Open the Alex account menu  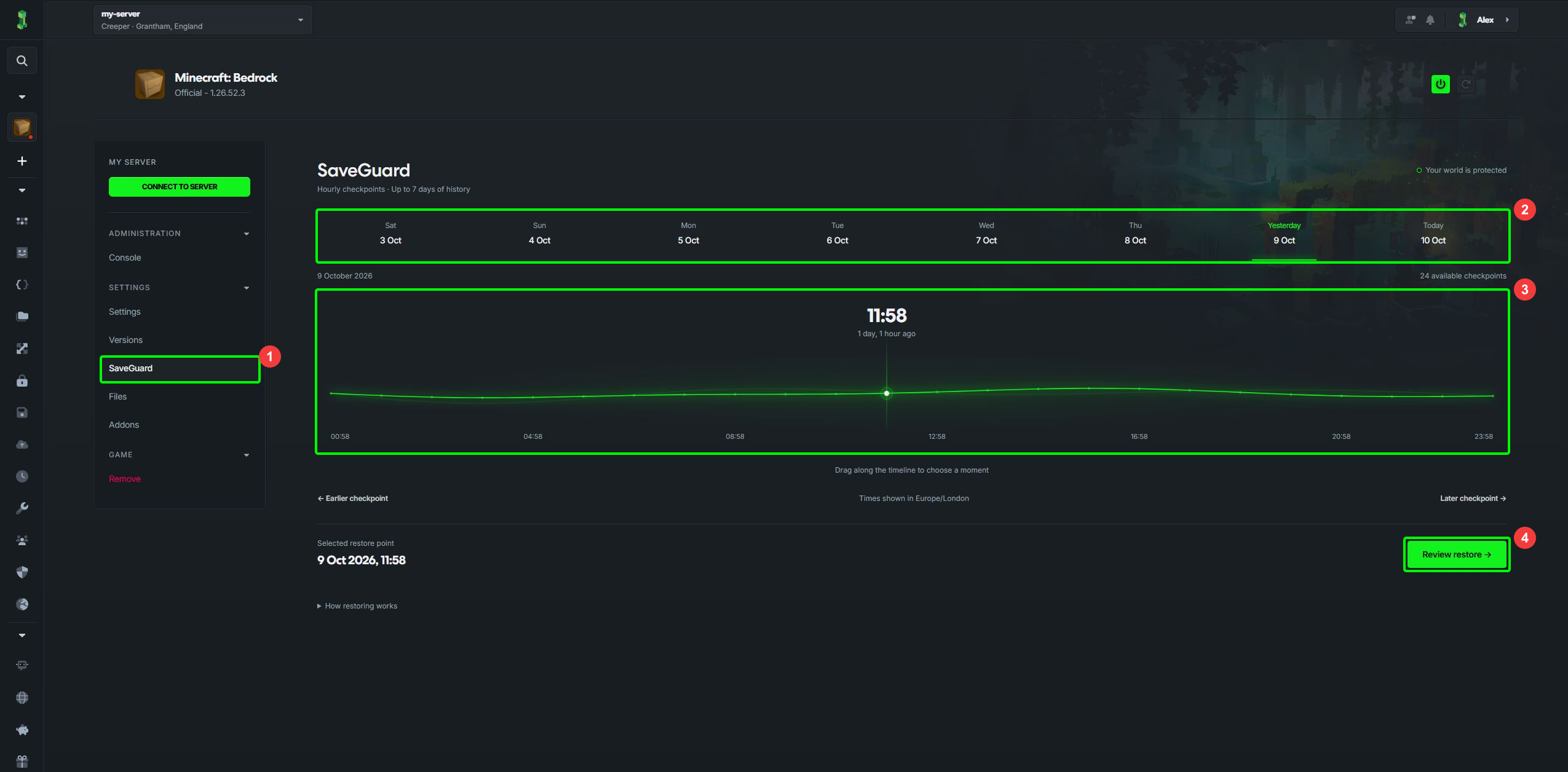coord(1485,20)
